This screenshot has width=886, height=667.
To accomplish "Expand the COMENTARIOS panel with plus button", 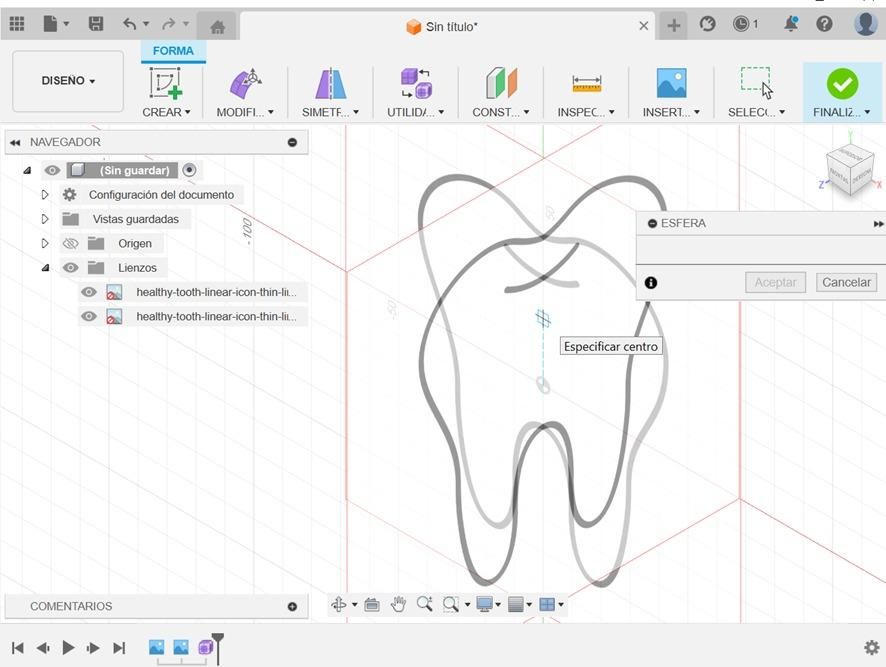I will click(292, 607).
